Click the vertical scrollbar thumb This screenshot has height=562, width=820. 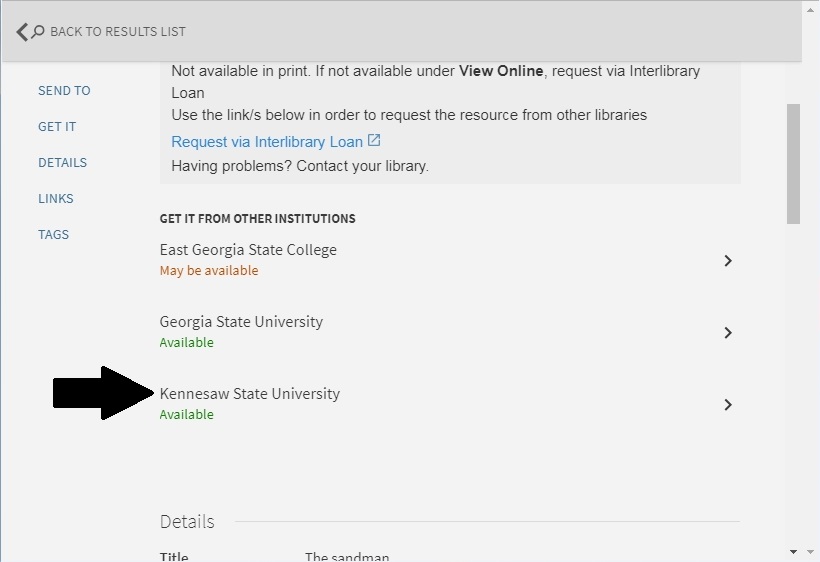pyautogui.click(x=794, y=163)
